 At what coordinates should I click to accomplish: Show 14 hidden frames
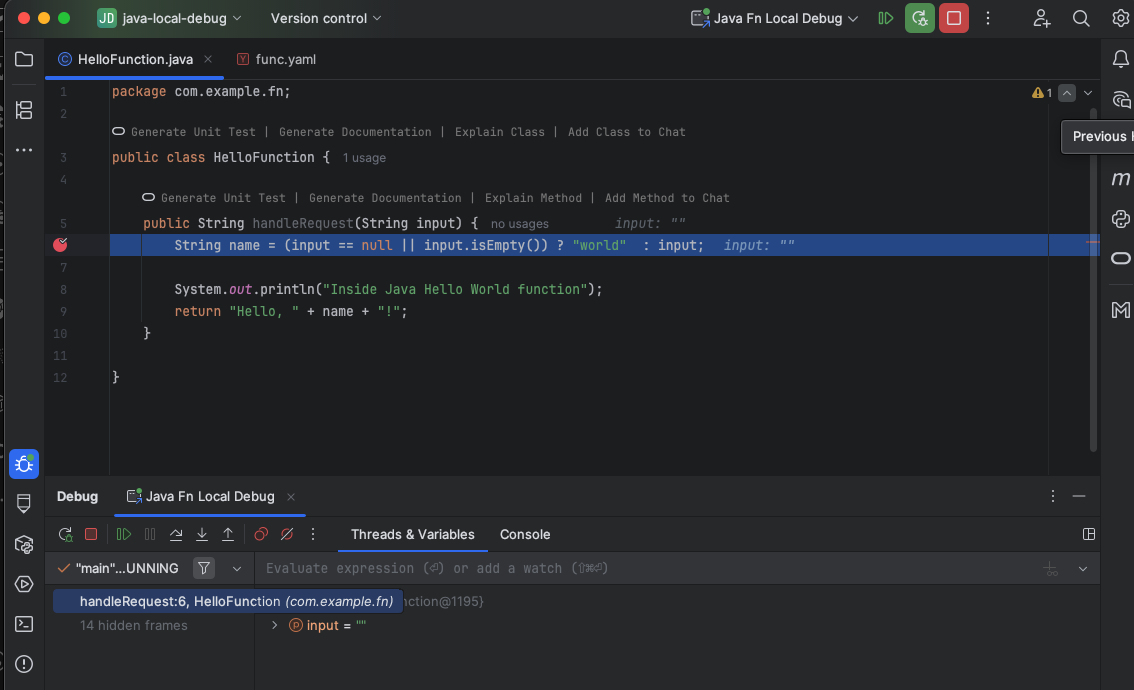coord(133,626)
